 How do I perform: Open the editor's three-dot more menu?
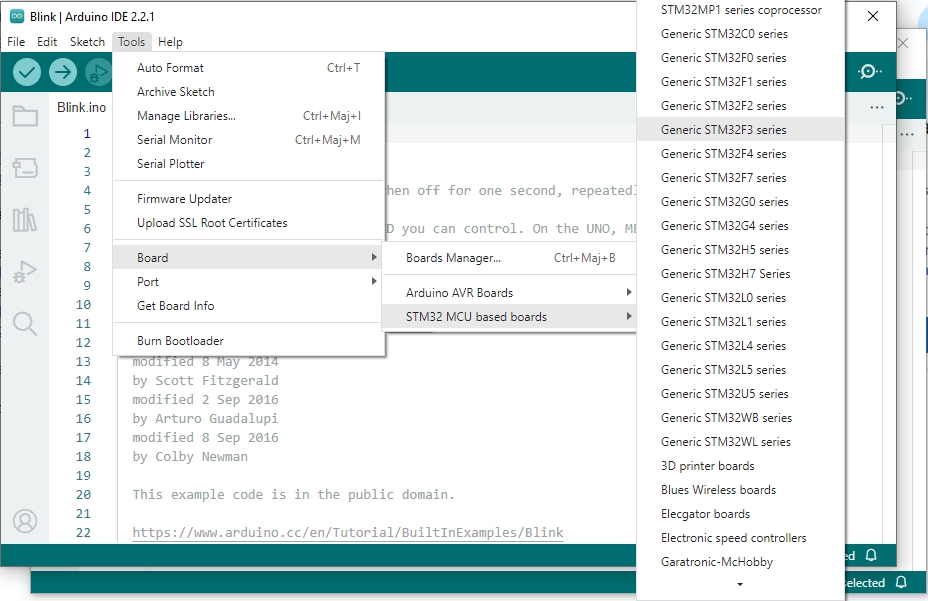point(877,107)
